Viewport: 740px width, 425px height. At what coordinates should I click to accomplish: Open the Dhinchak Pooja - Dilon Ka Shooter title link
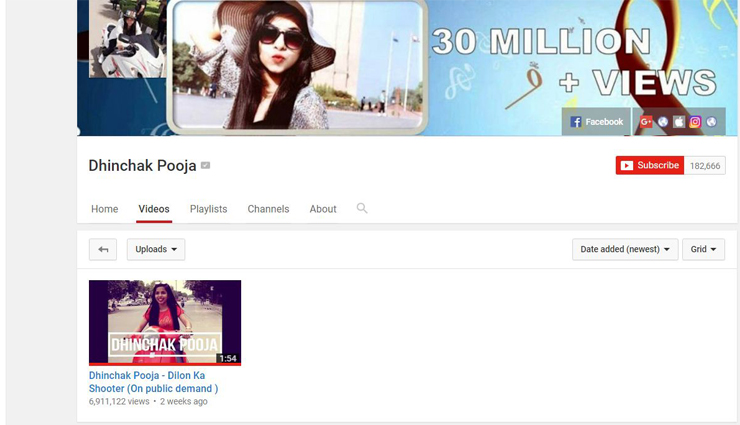[153, 382]
